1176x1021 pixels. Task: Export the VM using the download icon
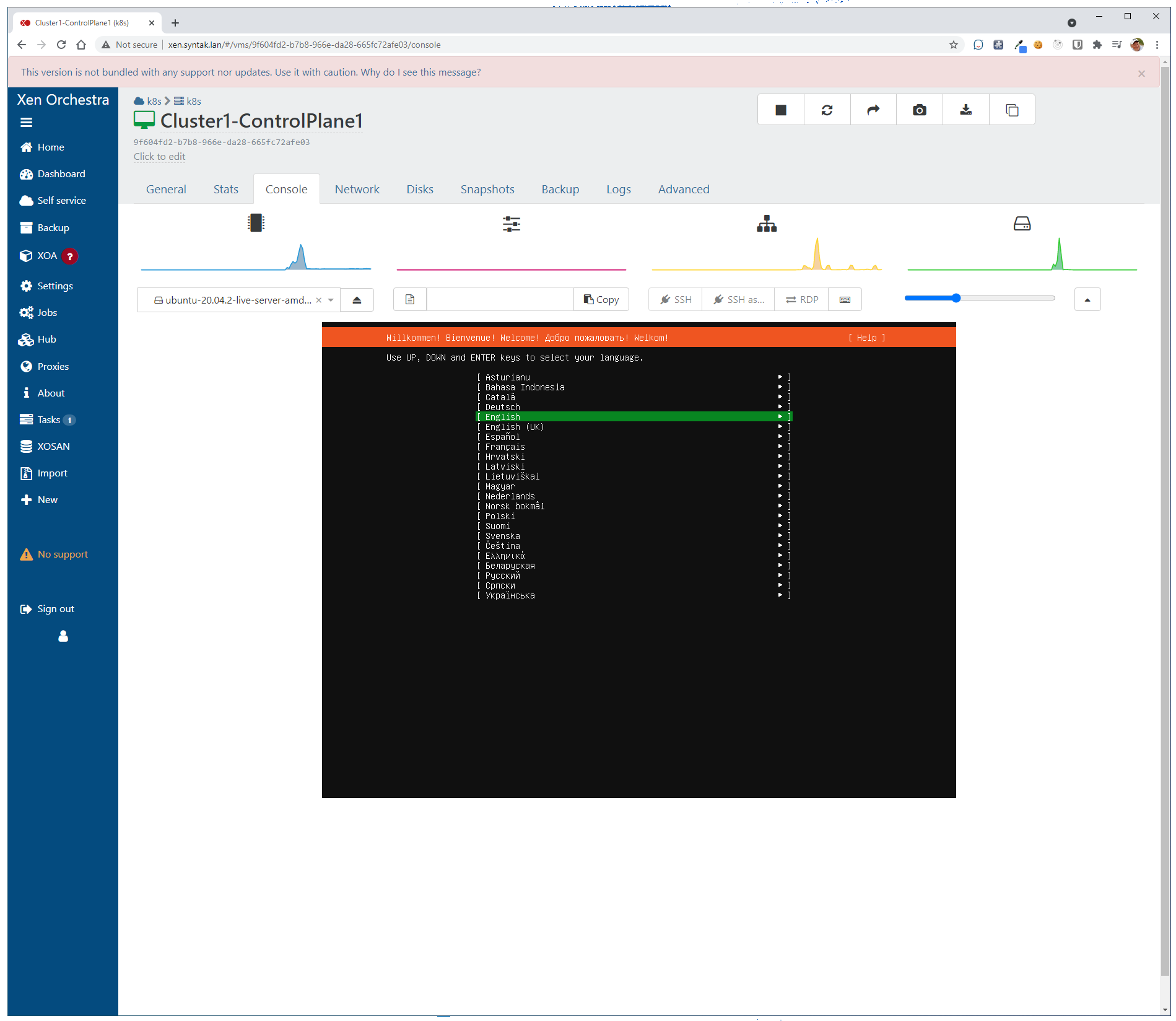[965, 110]
